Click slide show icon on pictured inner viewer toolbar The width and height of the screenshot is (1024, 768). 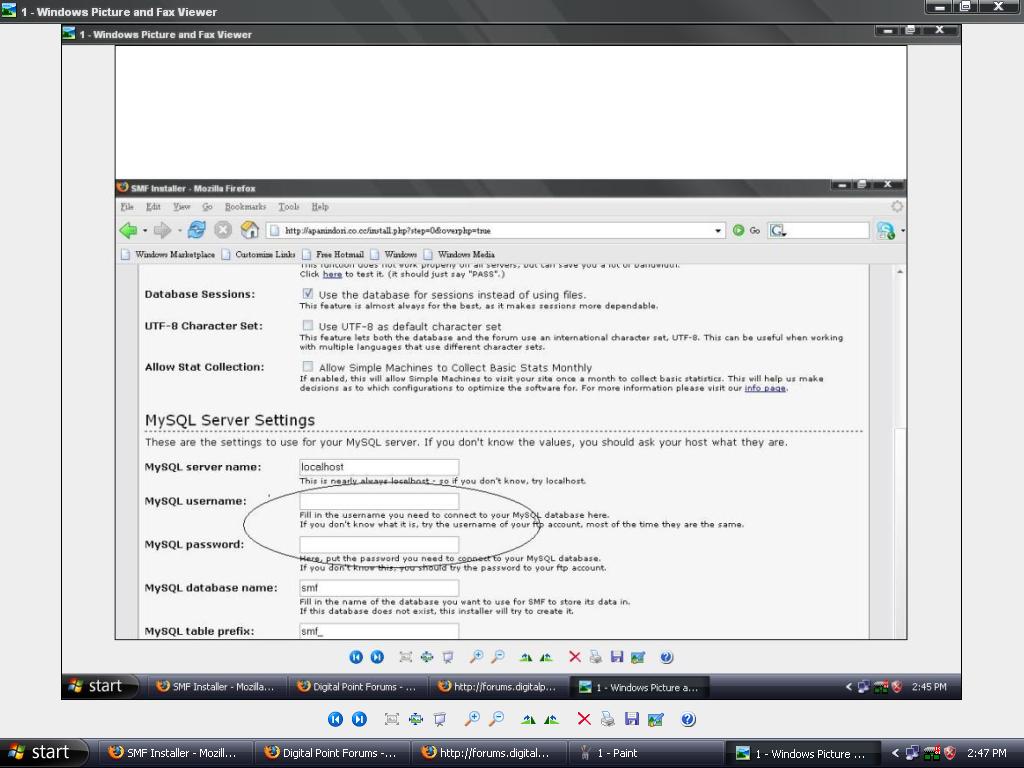point(448,657)
